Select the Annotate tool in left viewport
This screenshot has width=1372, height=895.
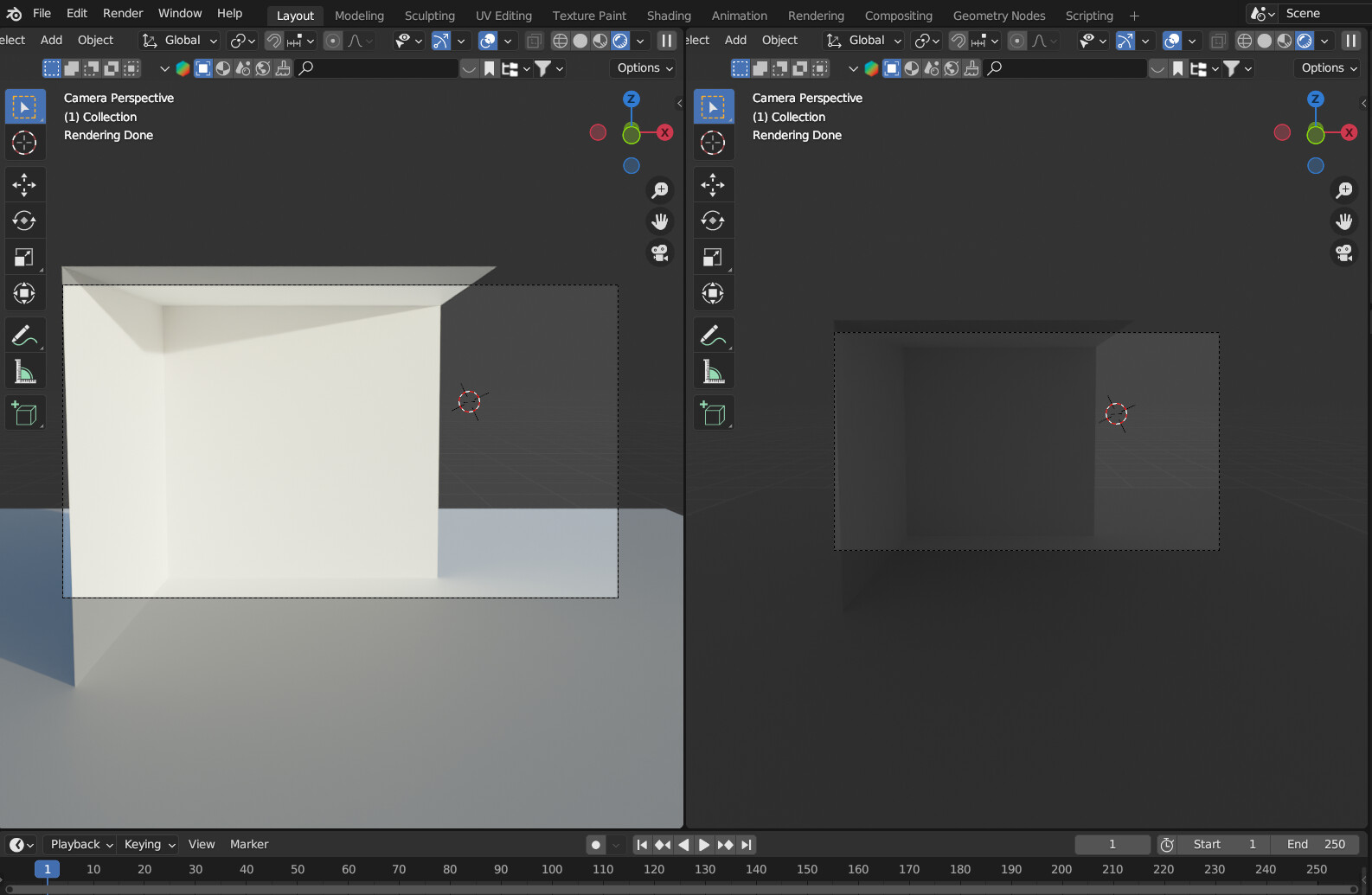(x=24, y=335)
